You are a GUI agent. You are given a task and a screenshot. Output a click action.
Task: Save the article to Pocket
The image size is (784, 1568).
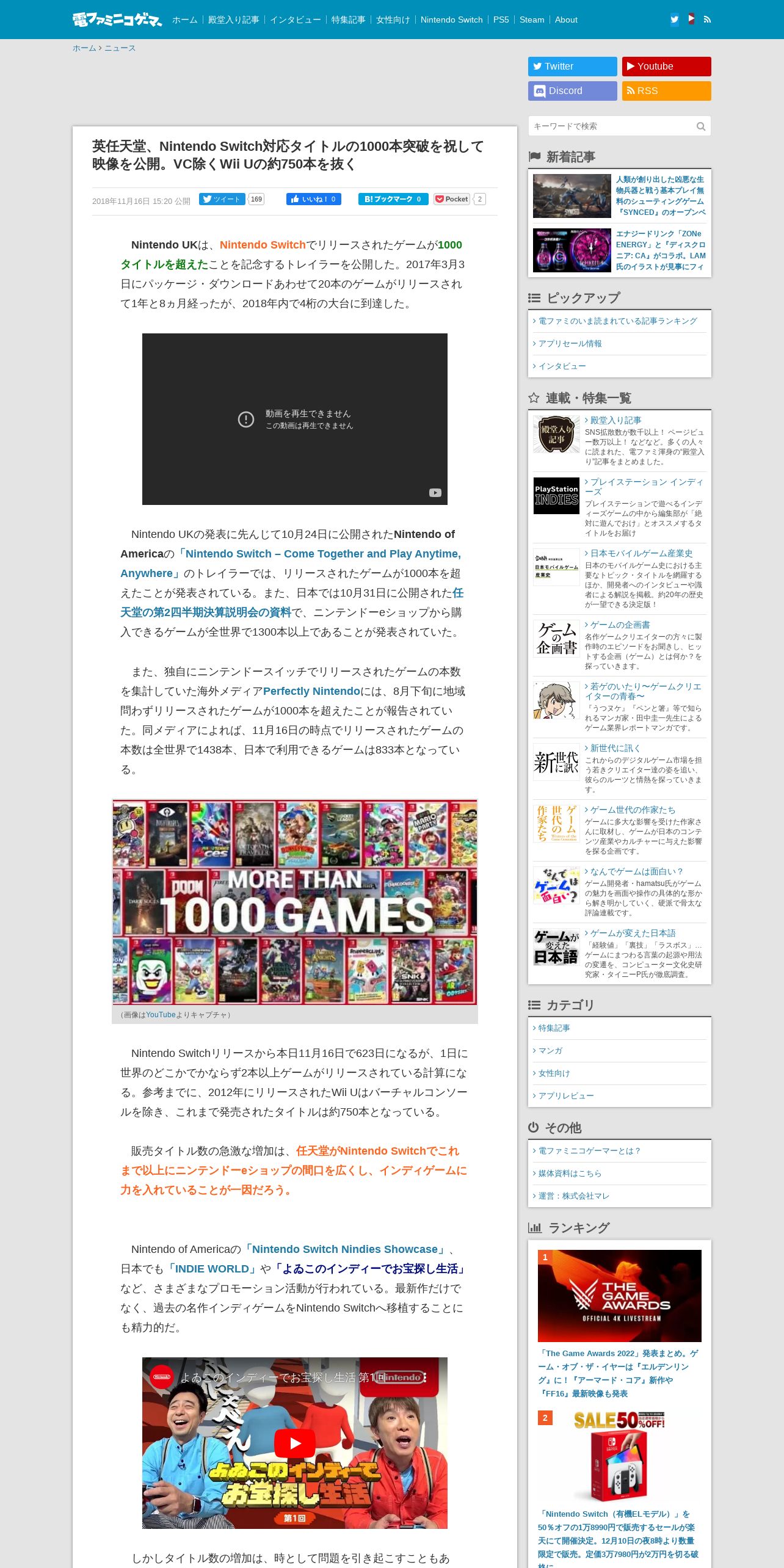pyautogui.click(x=452, y=199)
